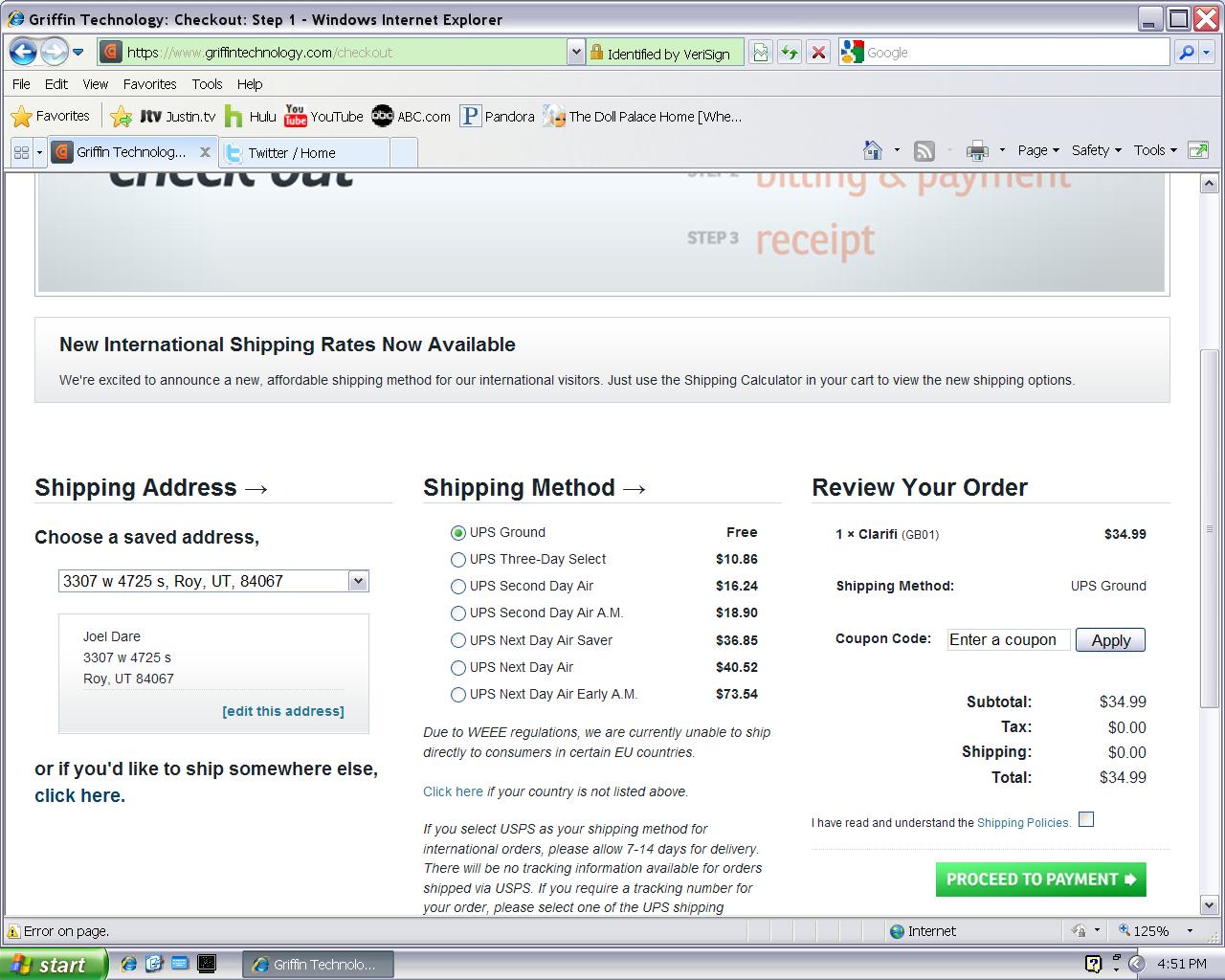Open the address bar URL dropdown

click(575, 53)
